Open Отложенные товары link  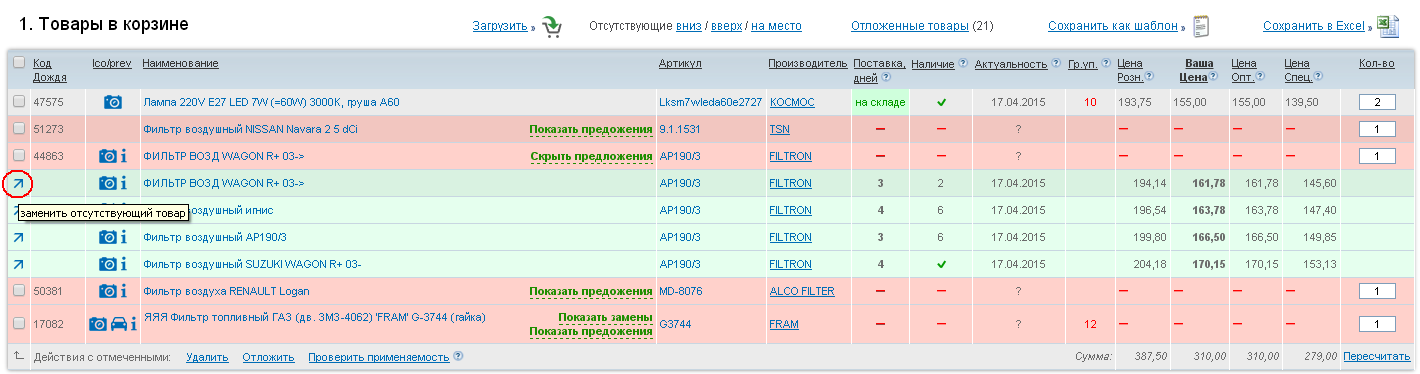909,26
